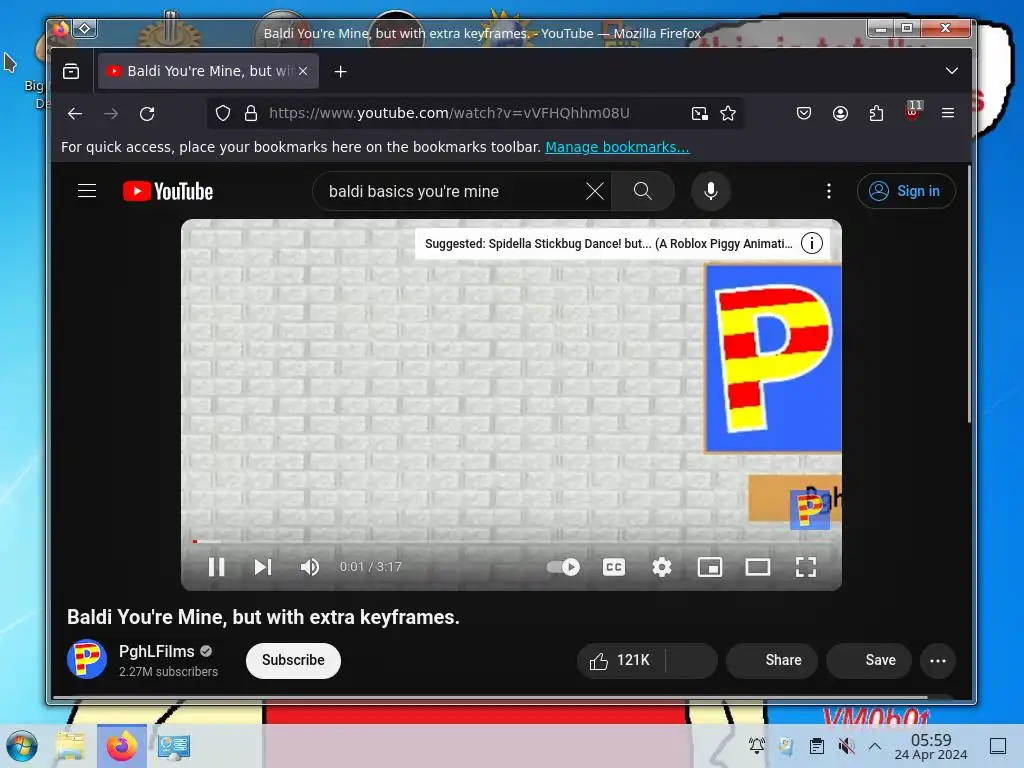The width and height of the screenshot is (1024, 768).
Task: Open a new tab with plus button
Action: (340, 72)
